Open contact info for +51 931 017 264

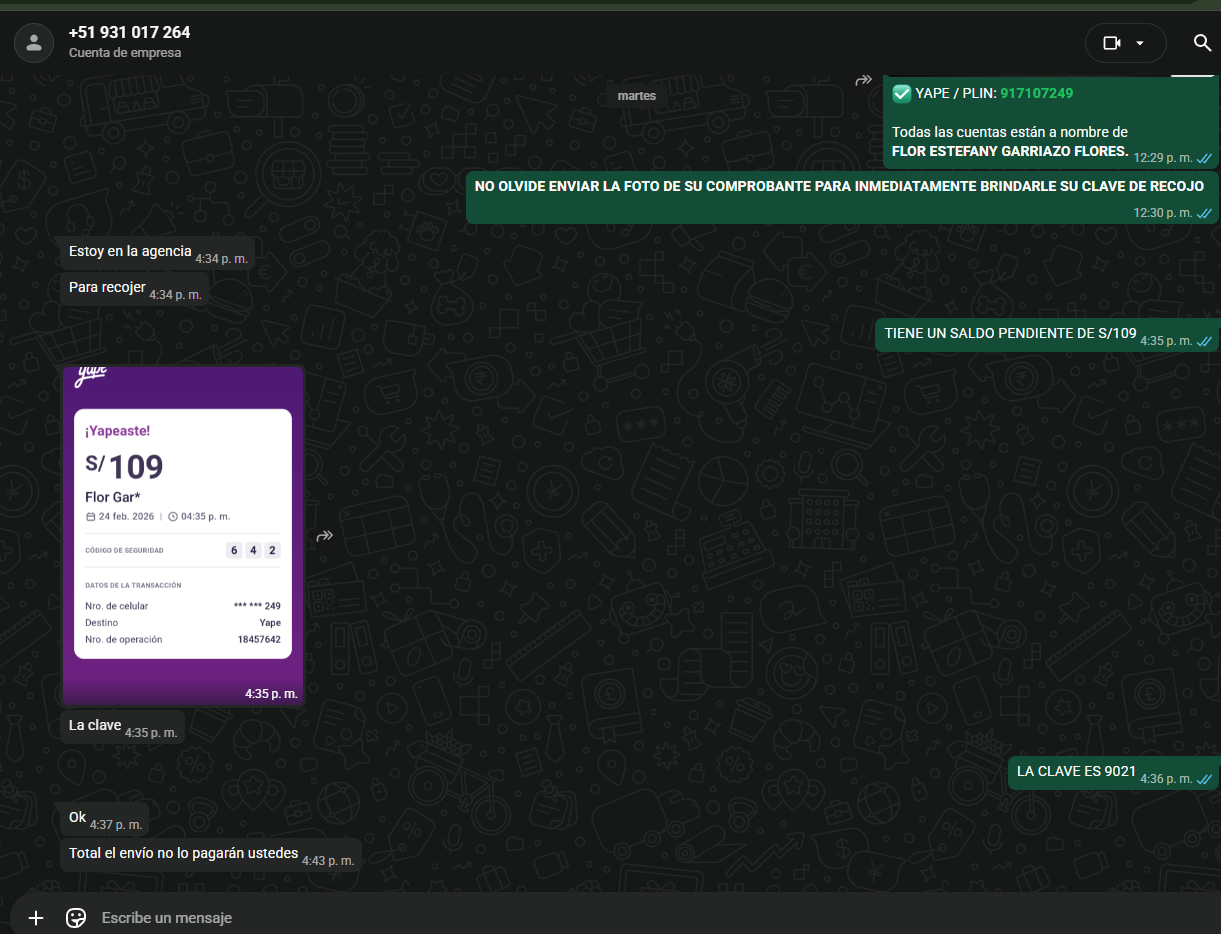[129, 33]
